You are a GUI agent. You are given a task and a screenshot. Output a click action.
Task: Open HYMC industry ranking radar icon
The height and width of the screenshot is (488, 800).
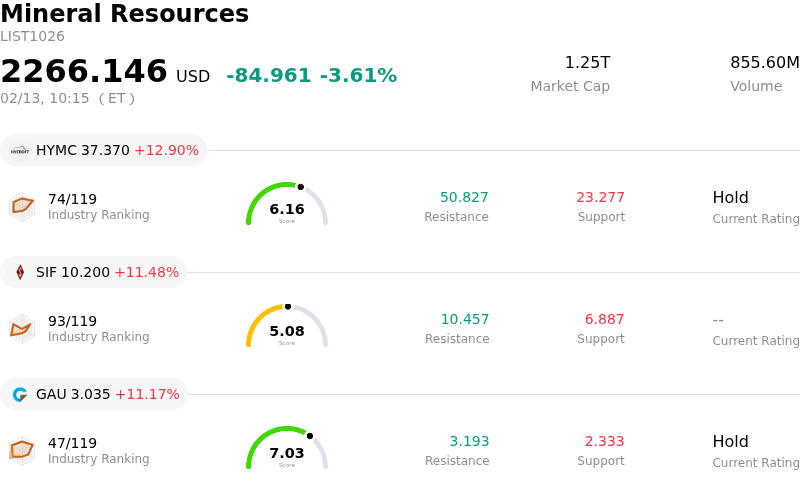coord(22,207)
